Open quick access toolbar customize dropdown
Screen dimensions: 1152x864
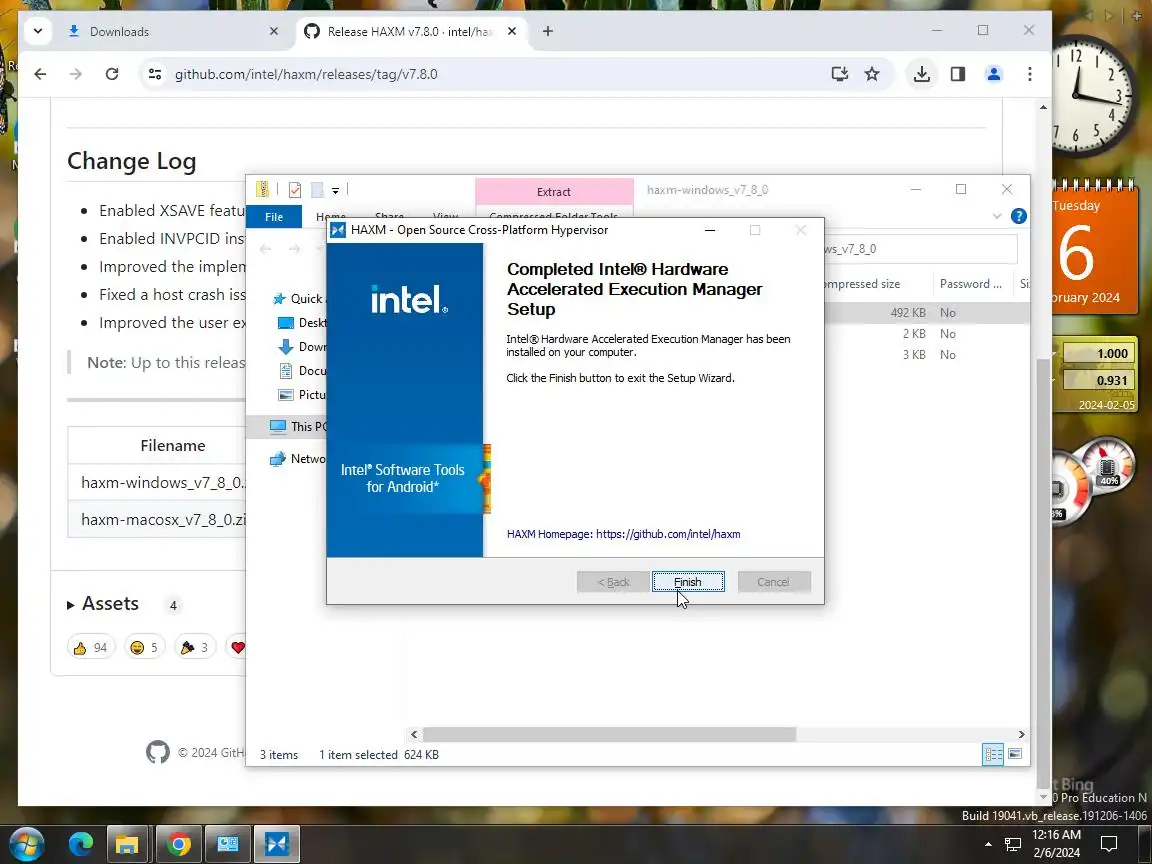point(335,190)
